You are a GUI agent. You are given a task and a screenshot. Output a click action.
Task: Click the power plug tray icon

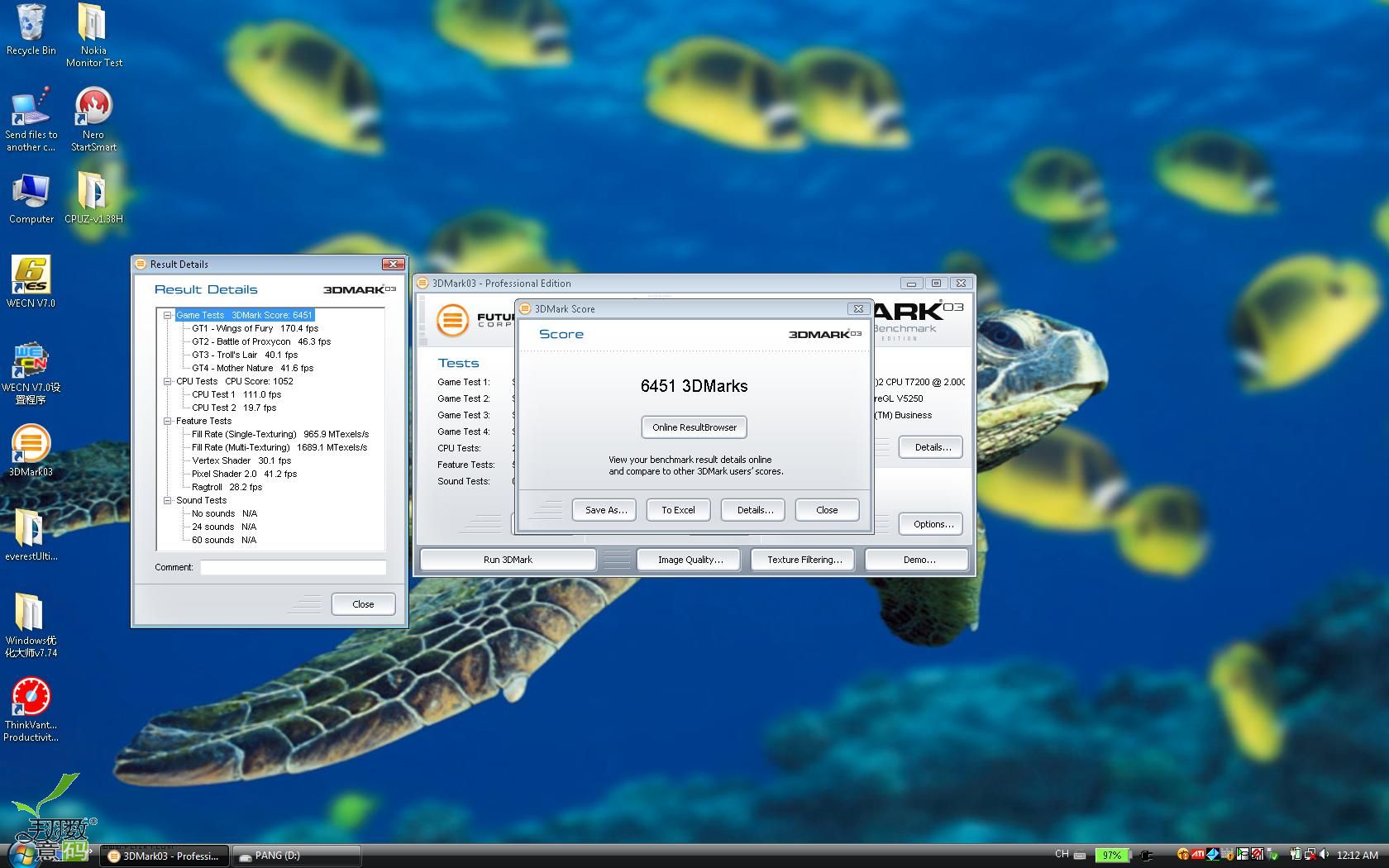pyautogui.click(x=1146, y=855)
